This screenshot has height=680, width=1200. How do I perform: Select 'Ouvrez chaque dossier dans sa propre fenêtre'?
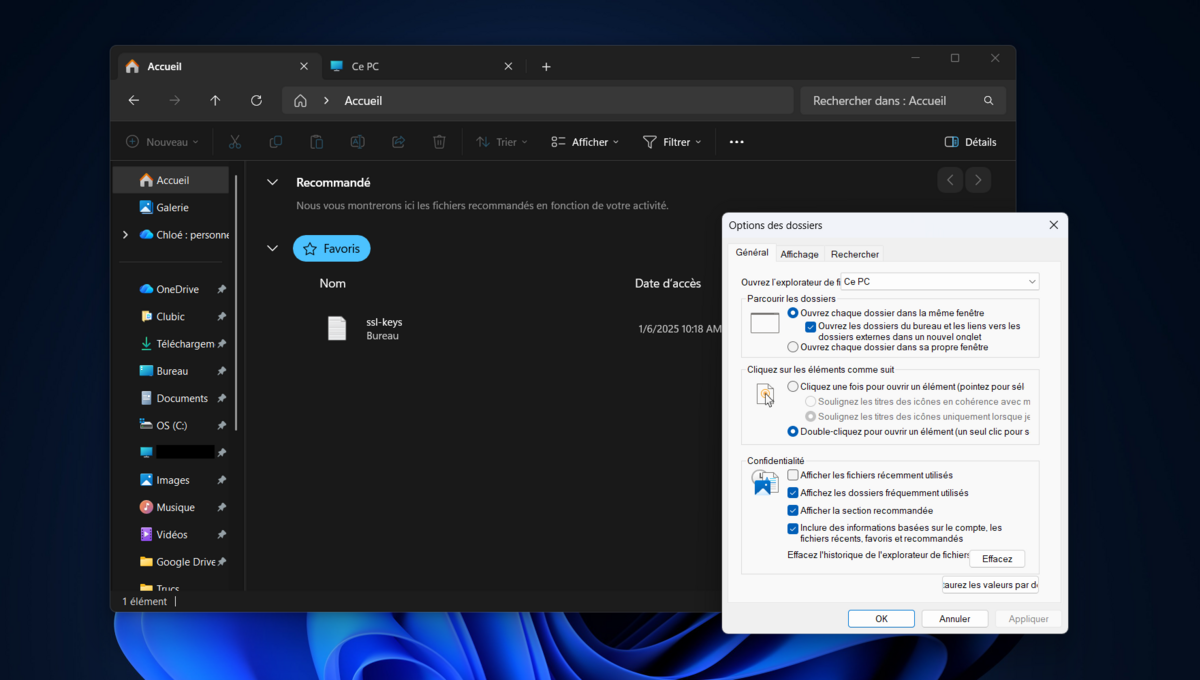[x=793, y=347]
